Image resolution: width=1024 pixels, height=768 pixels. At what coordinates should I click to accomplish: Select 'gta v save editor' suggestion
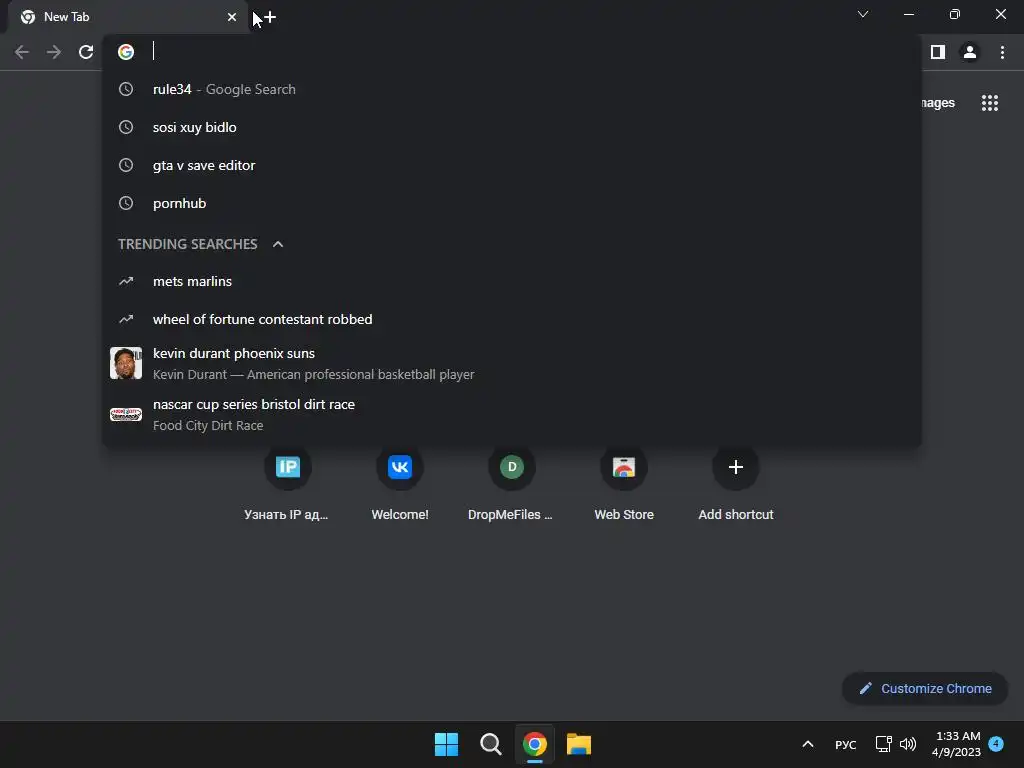click(x=512, y=165)
